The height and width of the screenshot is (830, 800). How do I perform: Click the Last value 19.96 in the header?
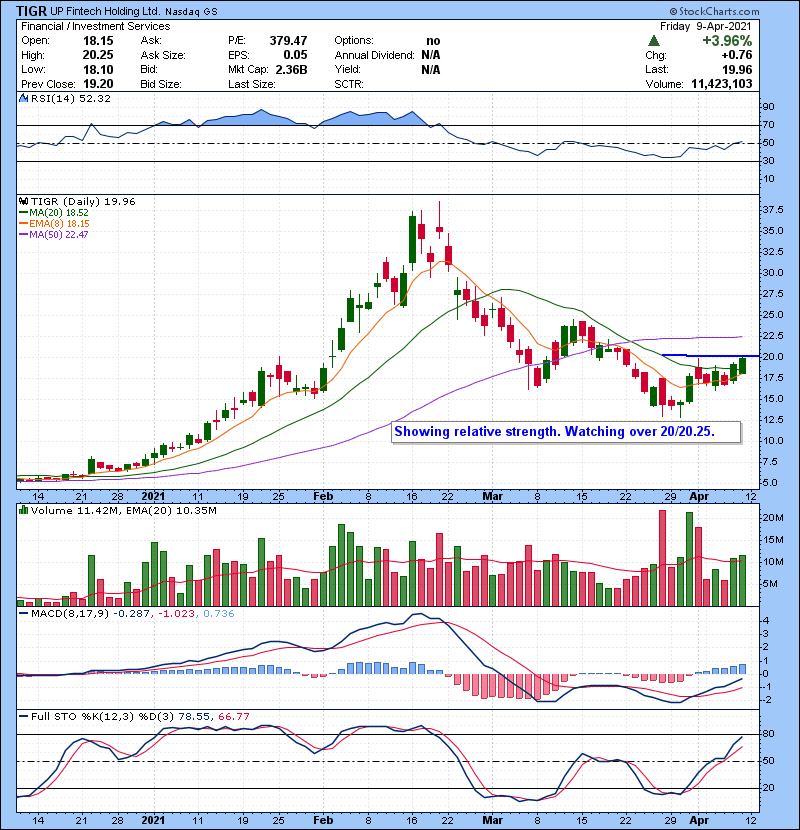coord(738,69)
